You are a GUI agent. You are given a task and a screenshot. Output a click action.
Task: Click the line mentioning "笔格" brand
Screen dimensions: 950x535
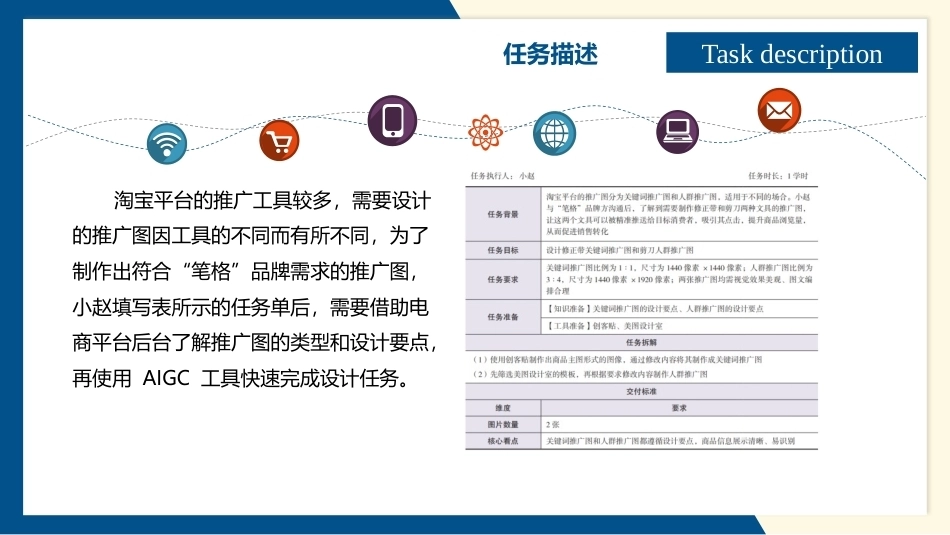245,271
